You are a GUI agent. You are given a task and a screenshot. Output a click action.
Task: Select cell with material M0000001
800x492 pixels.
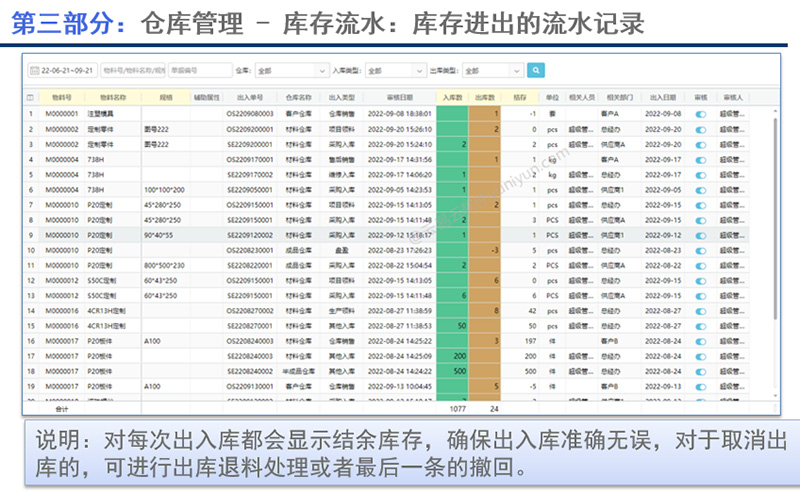[x=62, y=114]
